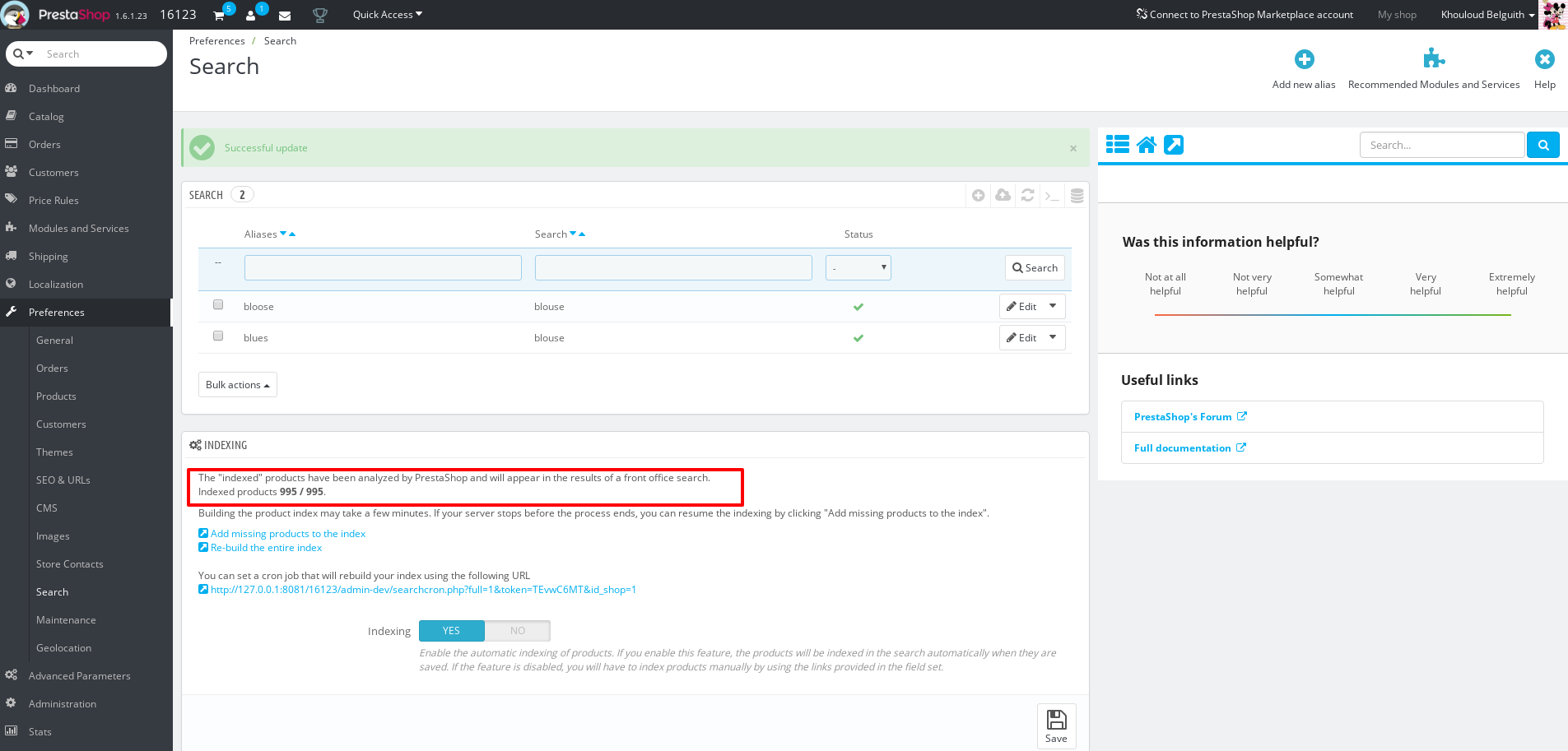Click the list view icon in help panel
The width and height of the screenshot is (1568, 751).
pos(1118,145)
